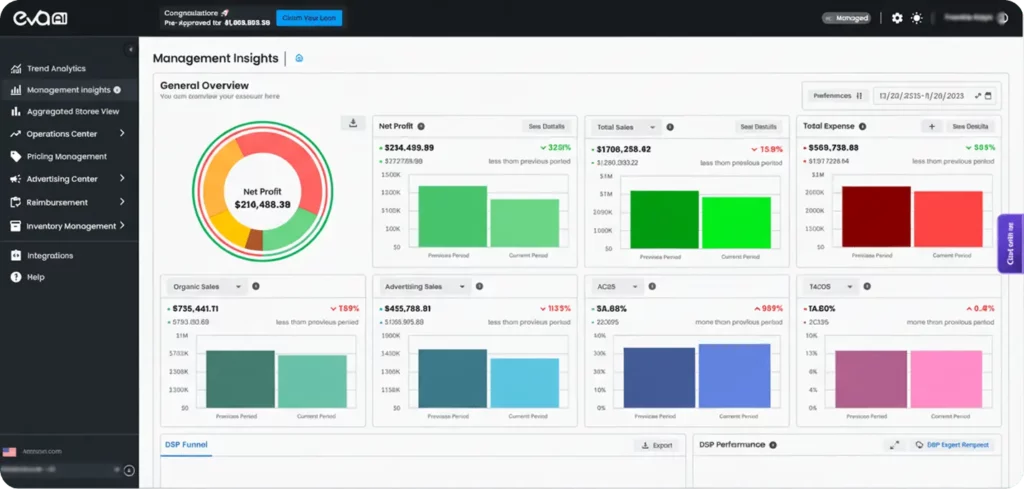Open the settings gear in top bar
This screenshot has height=489, width=1024.
pos(897,18)
